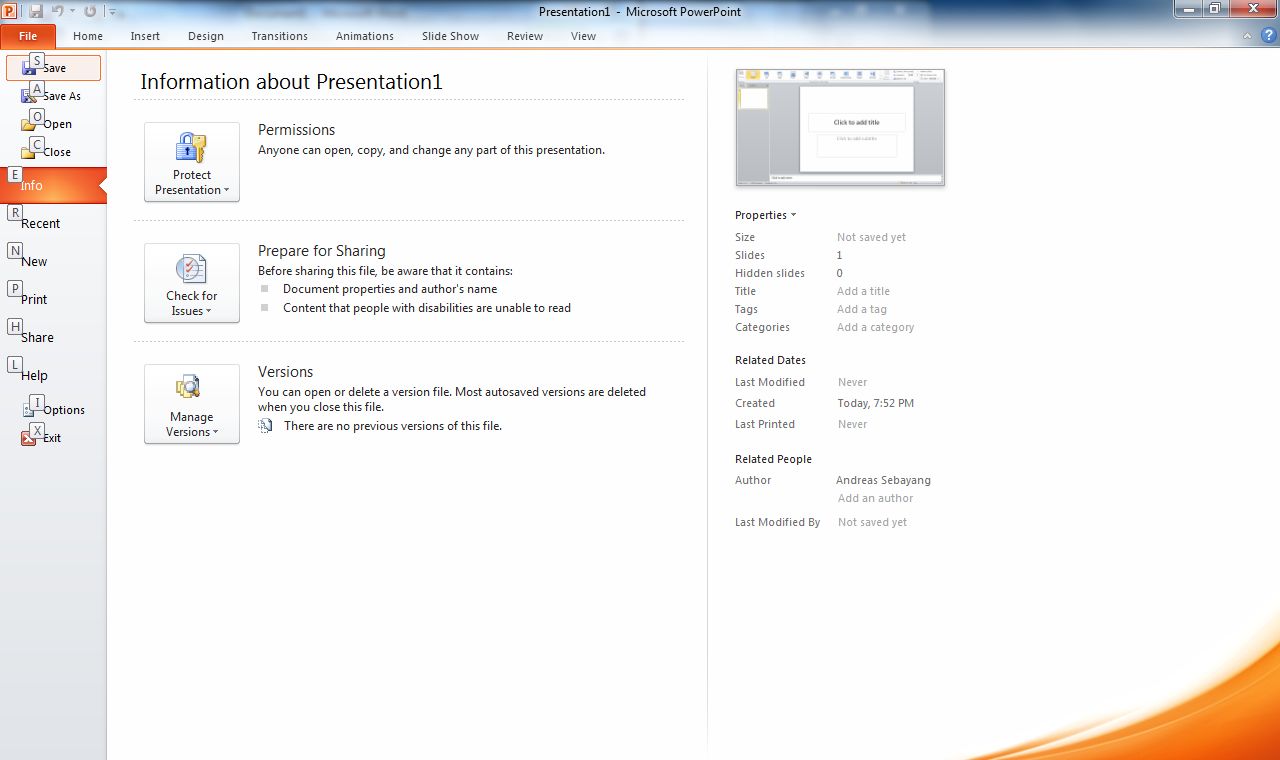Switch to the Transitions tab
Image resolution: width=1280 pixels, height=760 pixels.
[280, 36]
